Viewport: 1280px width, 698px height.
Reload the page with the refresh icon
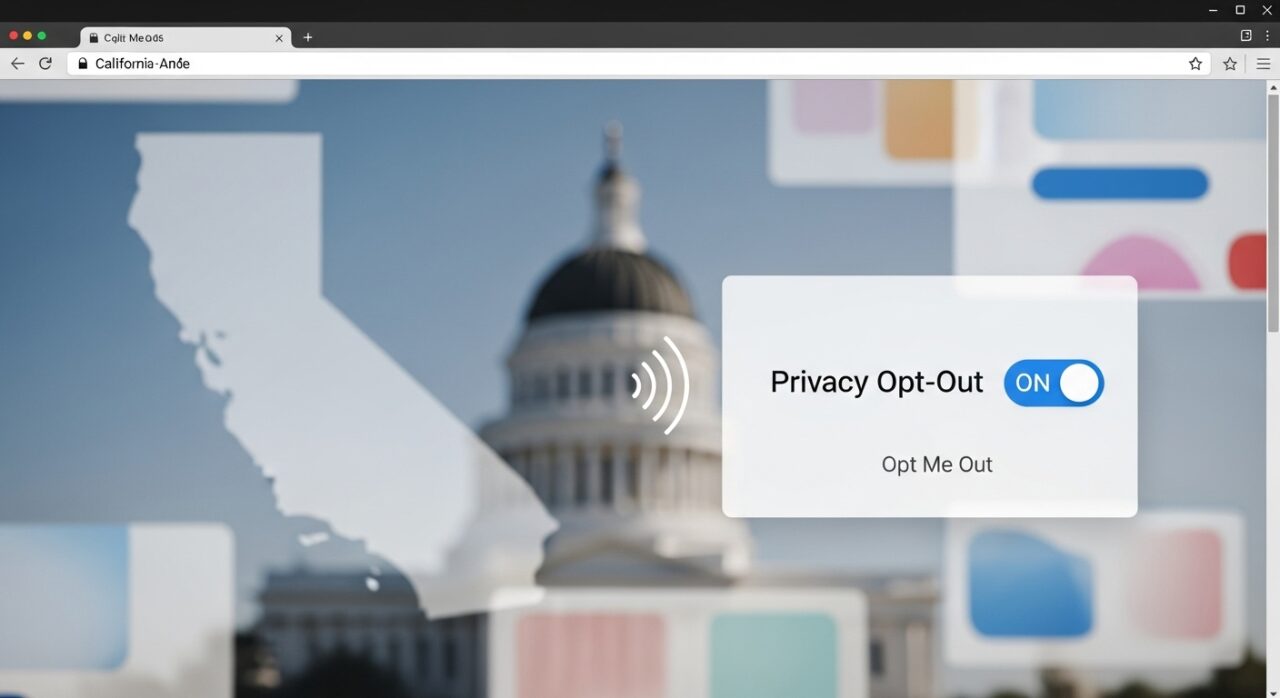pyautogui.click(x=45, y=63)
